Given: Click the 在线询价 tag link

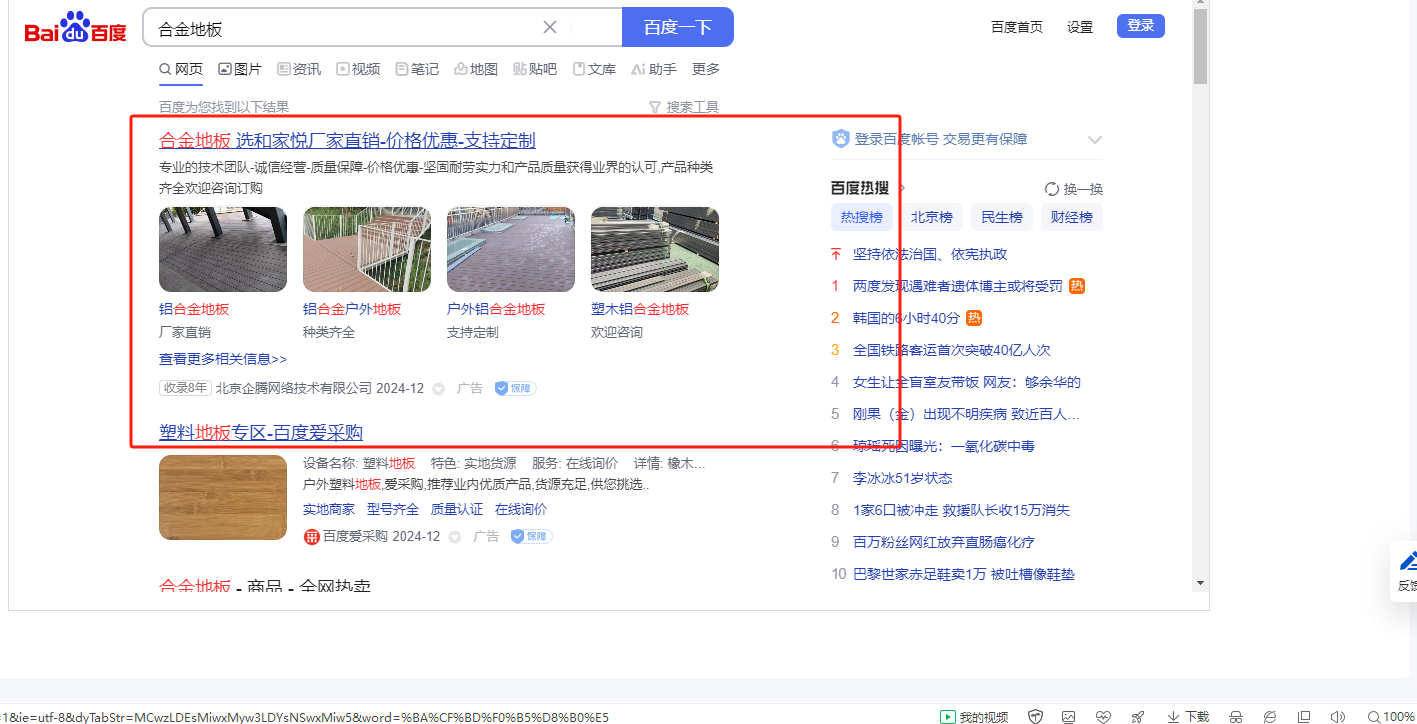Looking at the screenshot, I should (521, 510).
